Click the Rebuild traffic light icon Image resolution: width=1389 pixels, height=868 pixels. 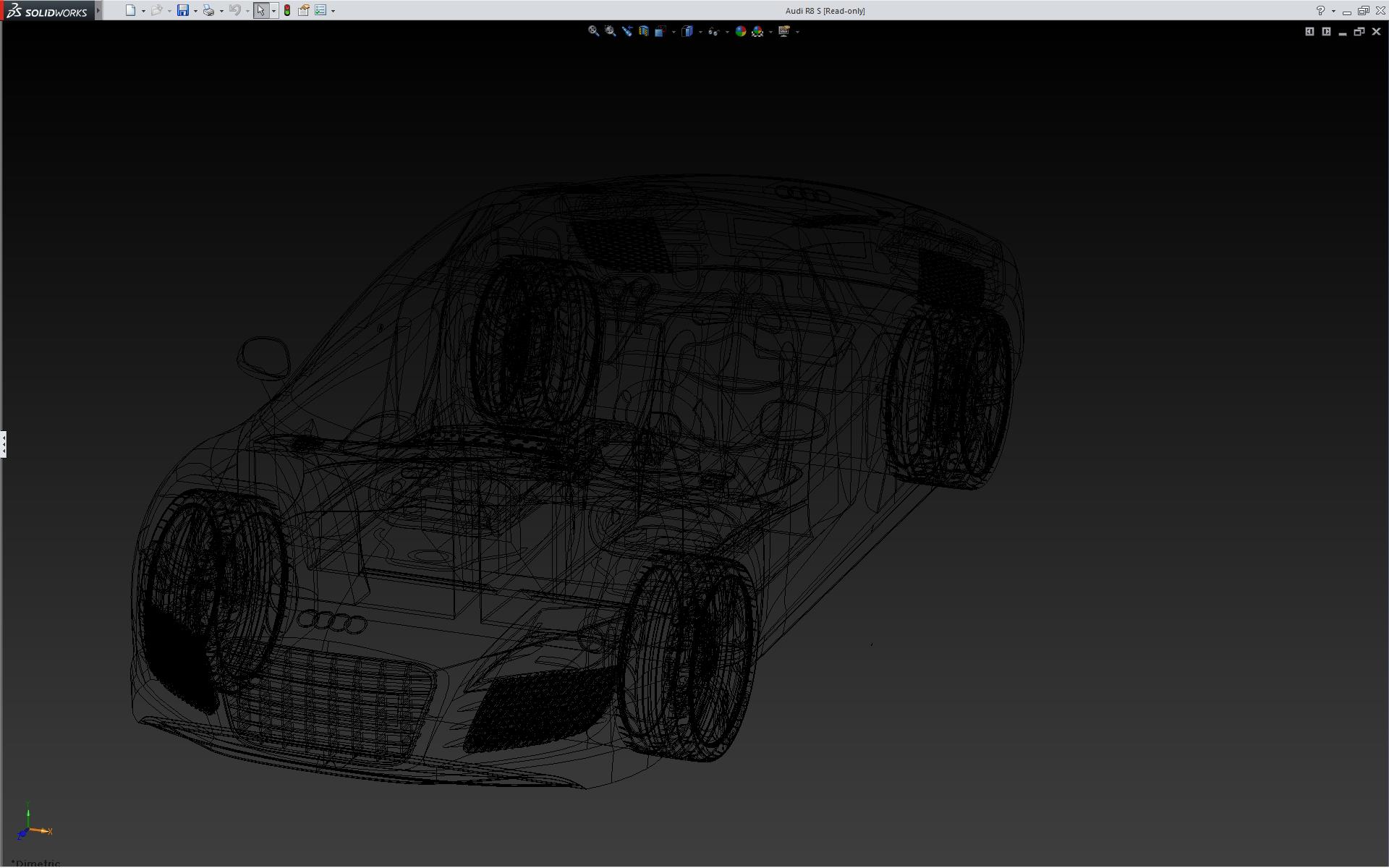(287, 11)
